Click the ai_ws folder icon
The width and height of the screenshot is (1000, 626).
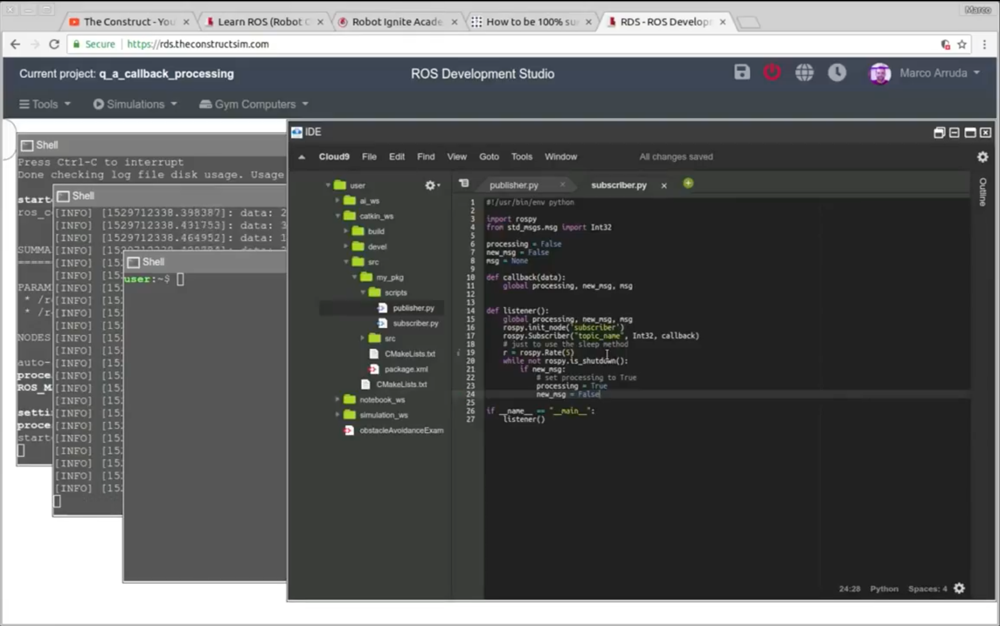[x=349, y=200]
